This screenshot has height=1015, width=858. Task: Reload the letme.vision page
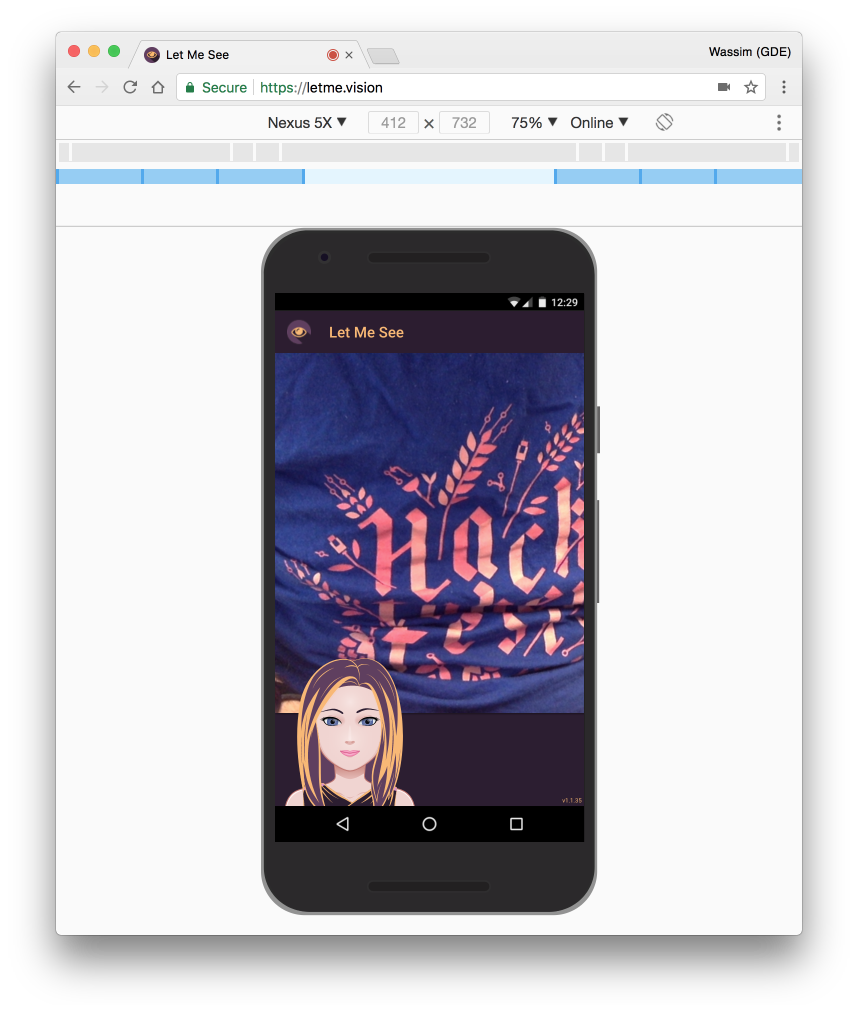[130, 87]
